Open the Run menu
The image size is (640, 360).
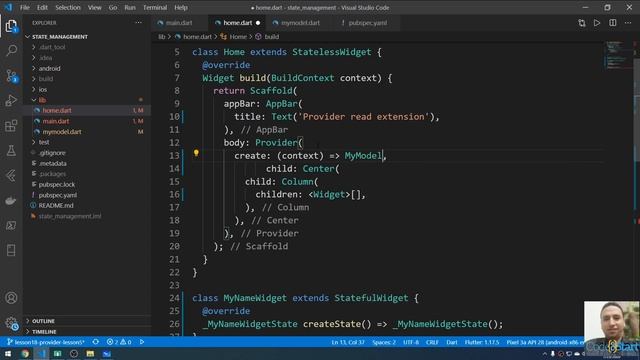pos(130,7)
